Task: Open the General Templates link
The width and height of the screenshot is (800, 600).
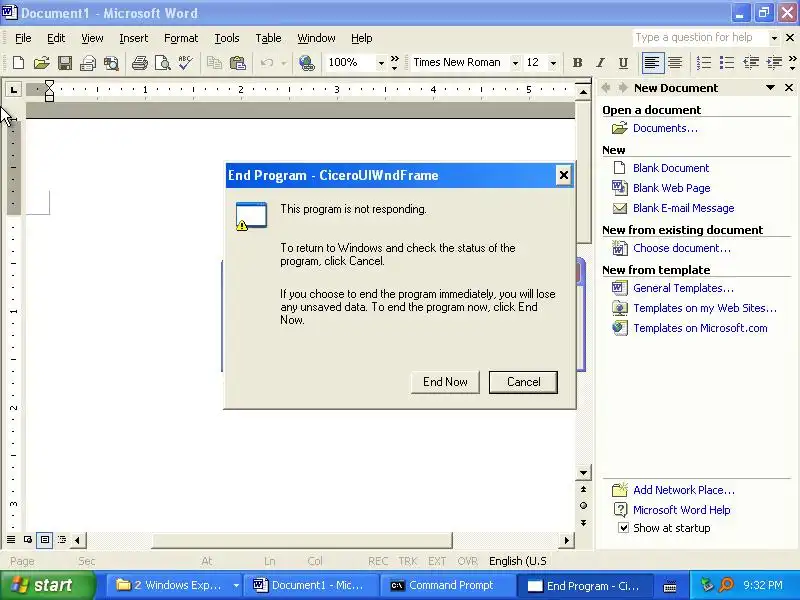Action: pyautogui.click(x=683, y=288)
